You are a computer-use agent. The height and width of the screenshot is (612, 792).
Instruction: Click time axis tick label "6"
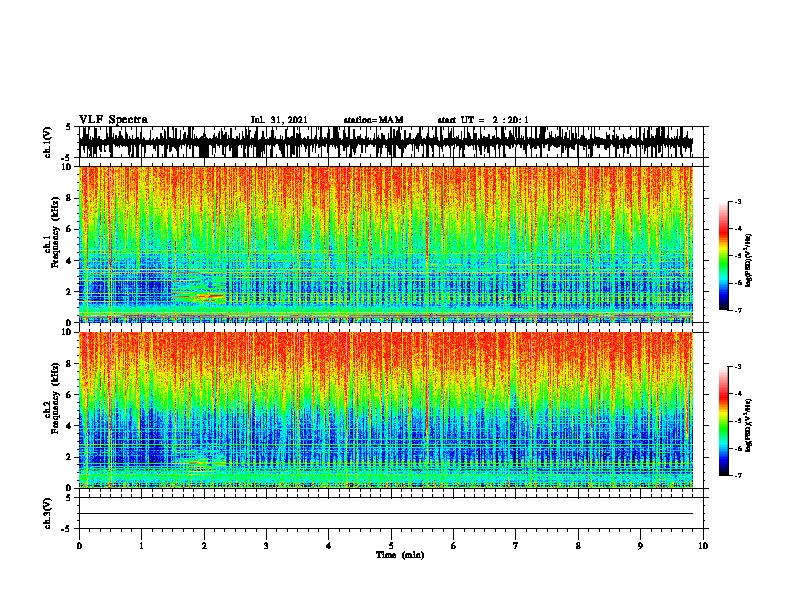tap(454, 546)
